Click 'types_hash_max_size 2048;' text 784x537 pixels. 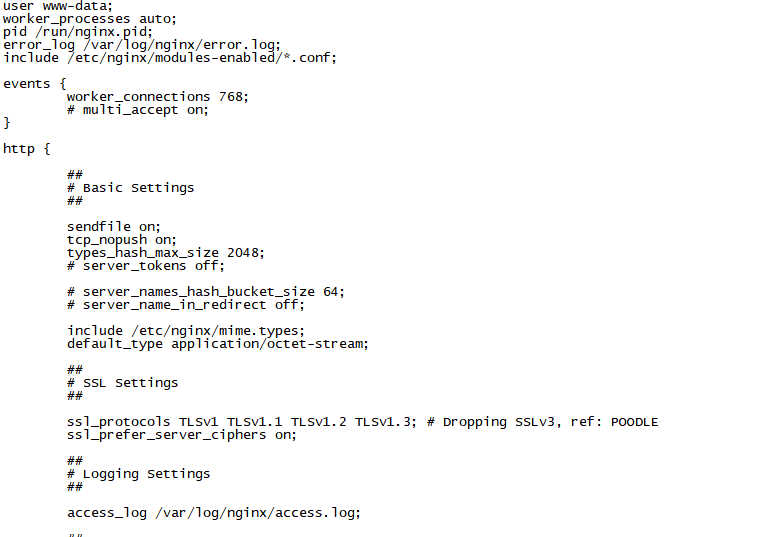165,253
